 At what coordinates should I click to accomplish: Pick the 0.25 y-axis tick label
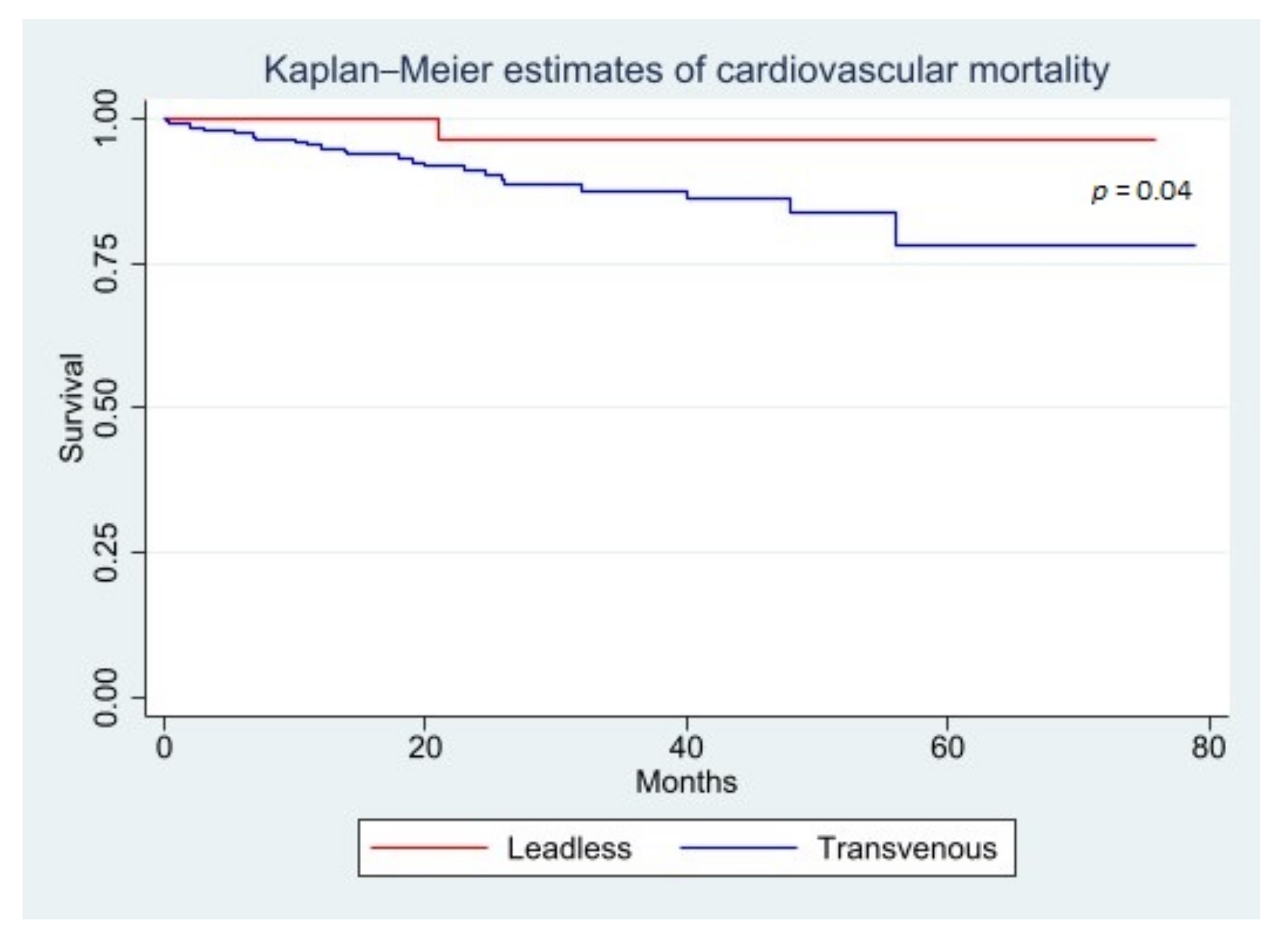(106, 552)
